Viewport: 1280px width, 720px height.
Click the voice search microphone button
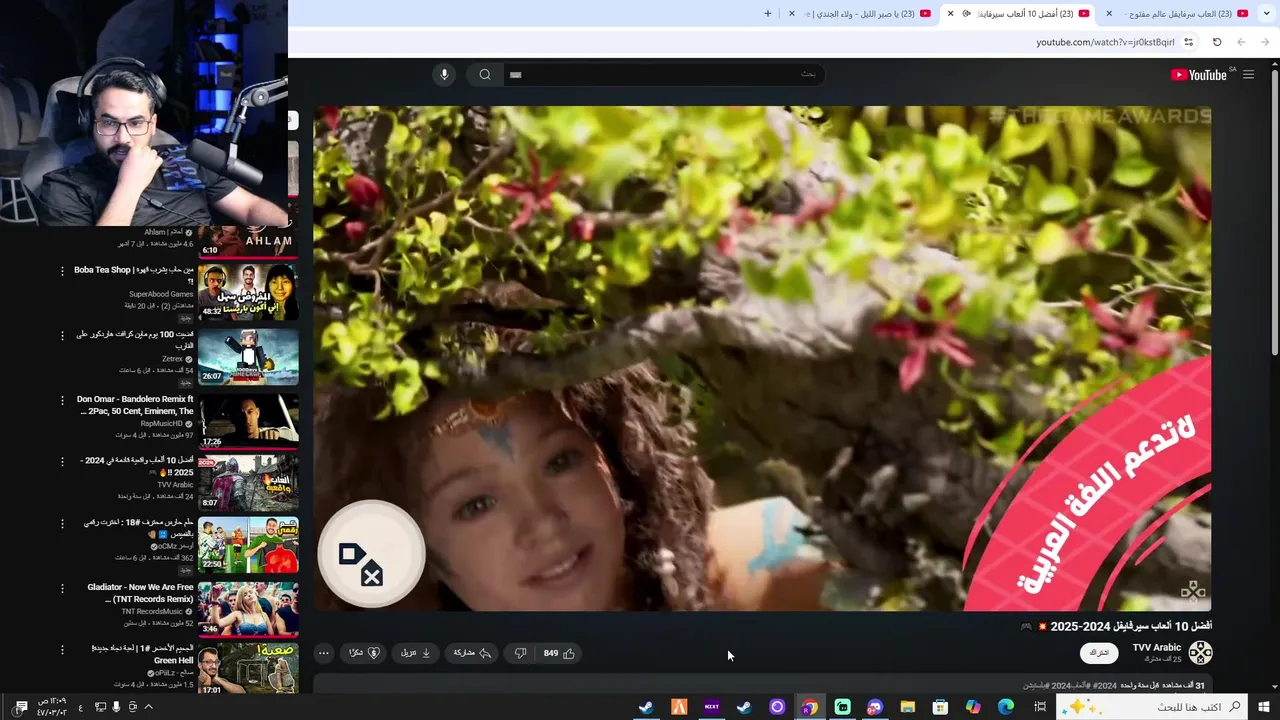[x=444, y=75]
